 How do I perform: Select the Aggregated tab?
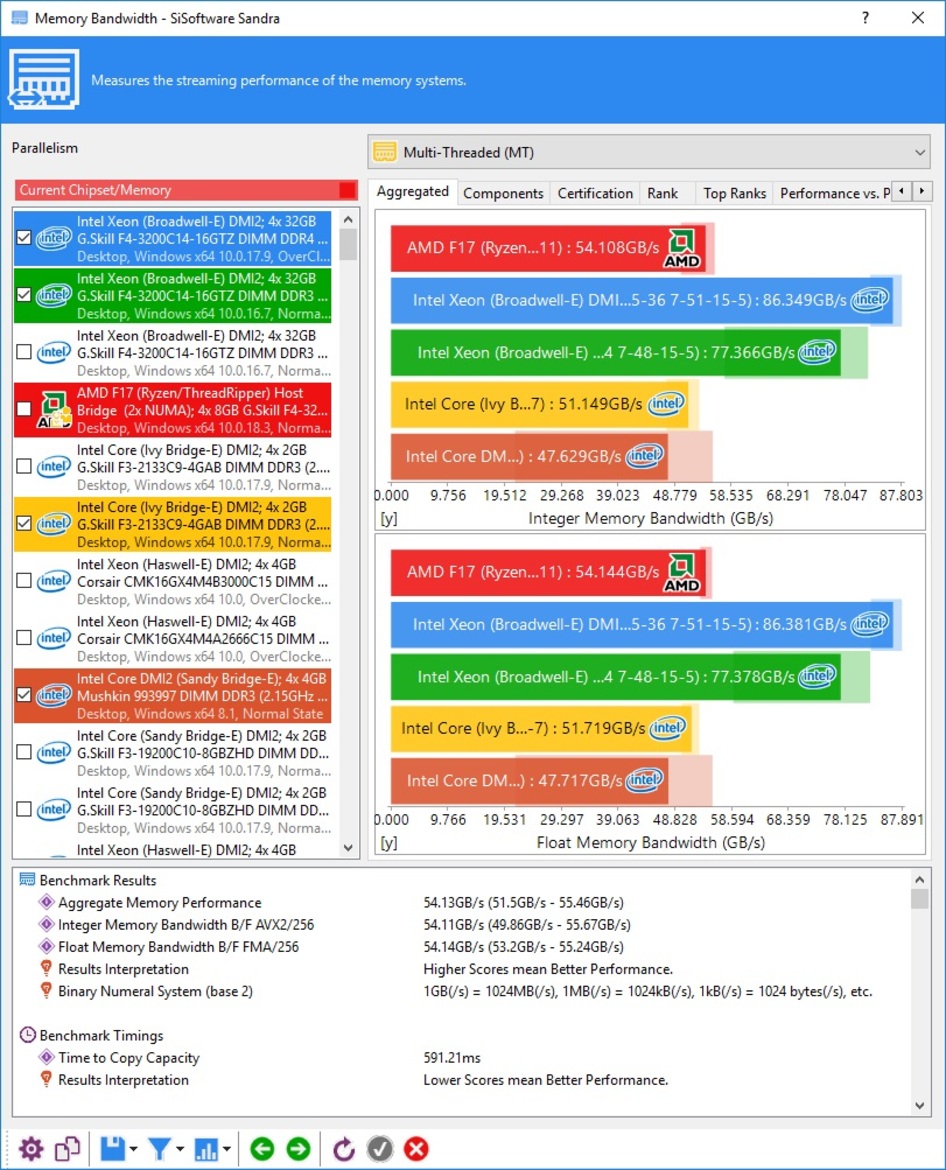point(413,192)
